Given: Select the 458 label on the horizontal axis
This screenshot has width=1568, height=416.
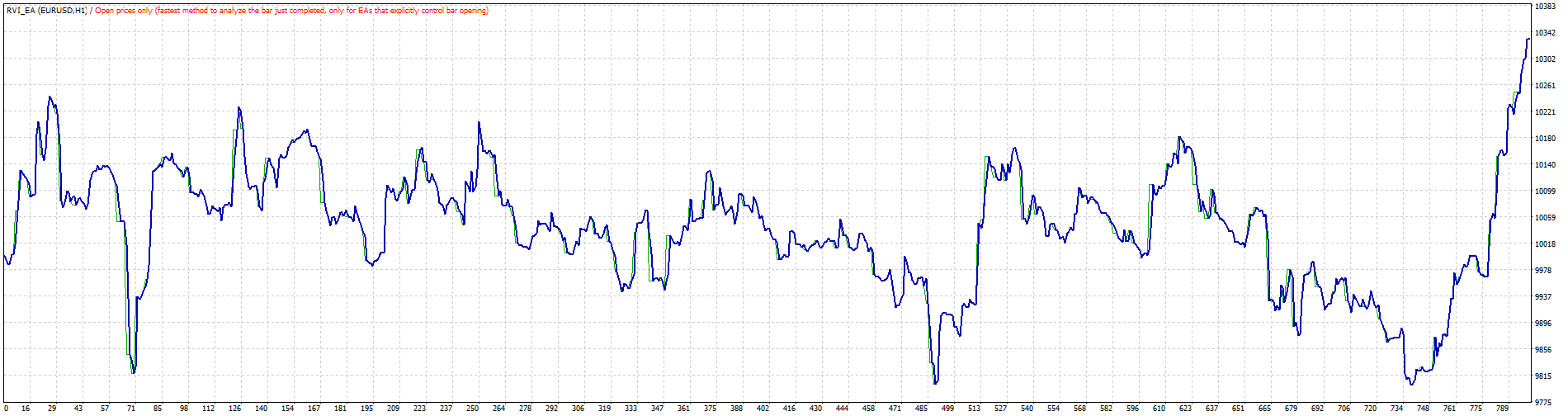Looking at the screenshot, I should (868, 409).
